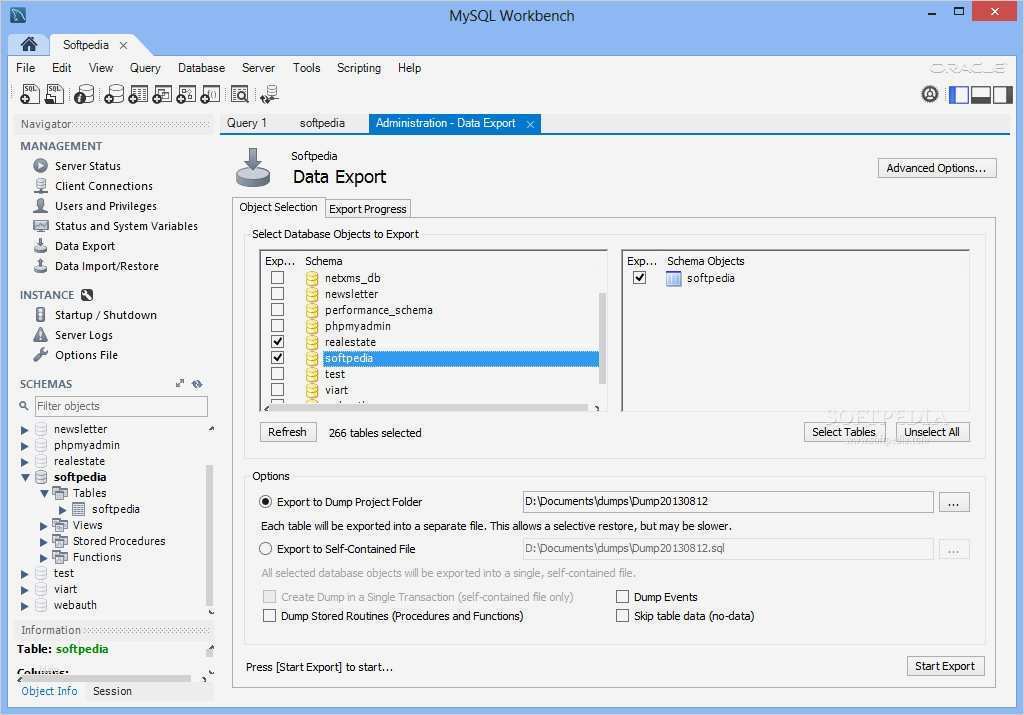This screenshot has height=715, width=1024.
Task: Click the Advanced Options... button
Action: pyautogui.click(x=936, y=168)
